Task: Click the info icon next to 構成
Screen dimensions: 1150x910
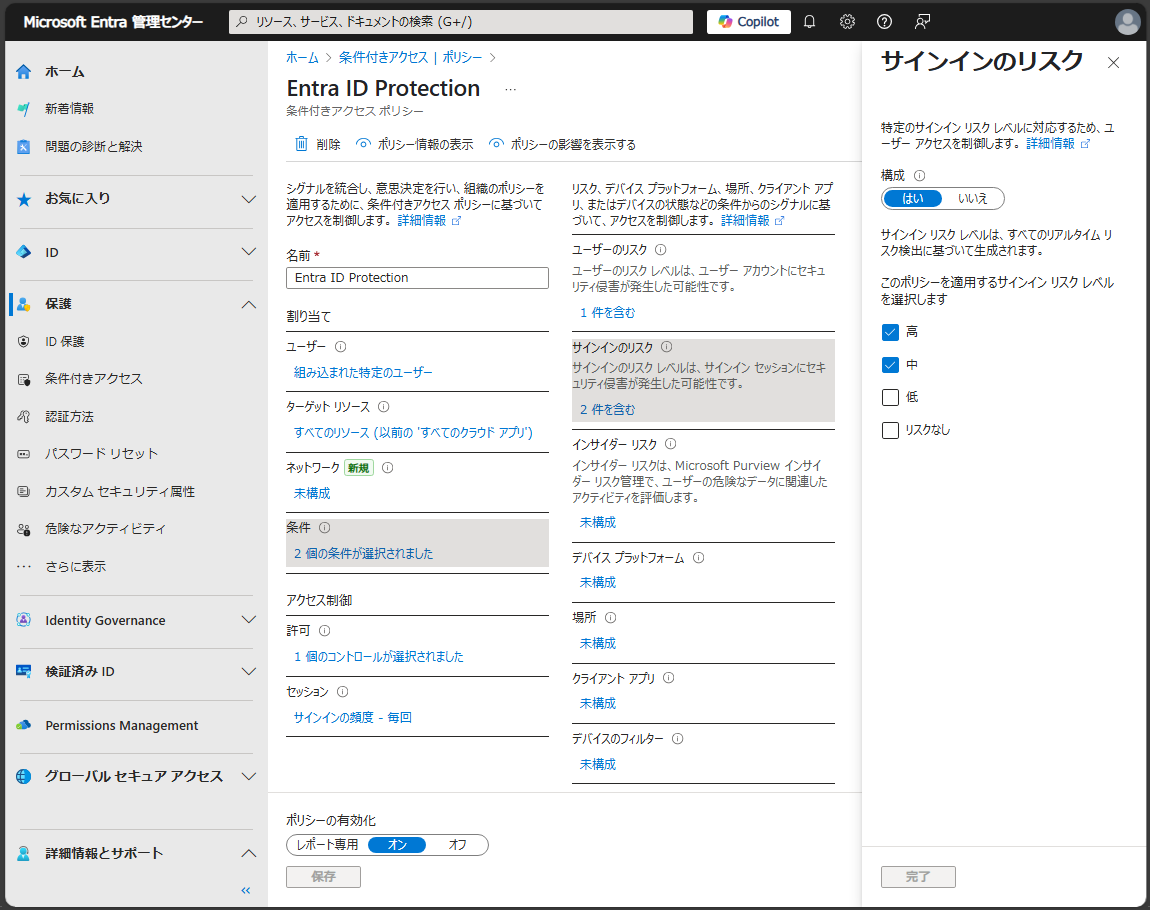Action: point(920,175)
